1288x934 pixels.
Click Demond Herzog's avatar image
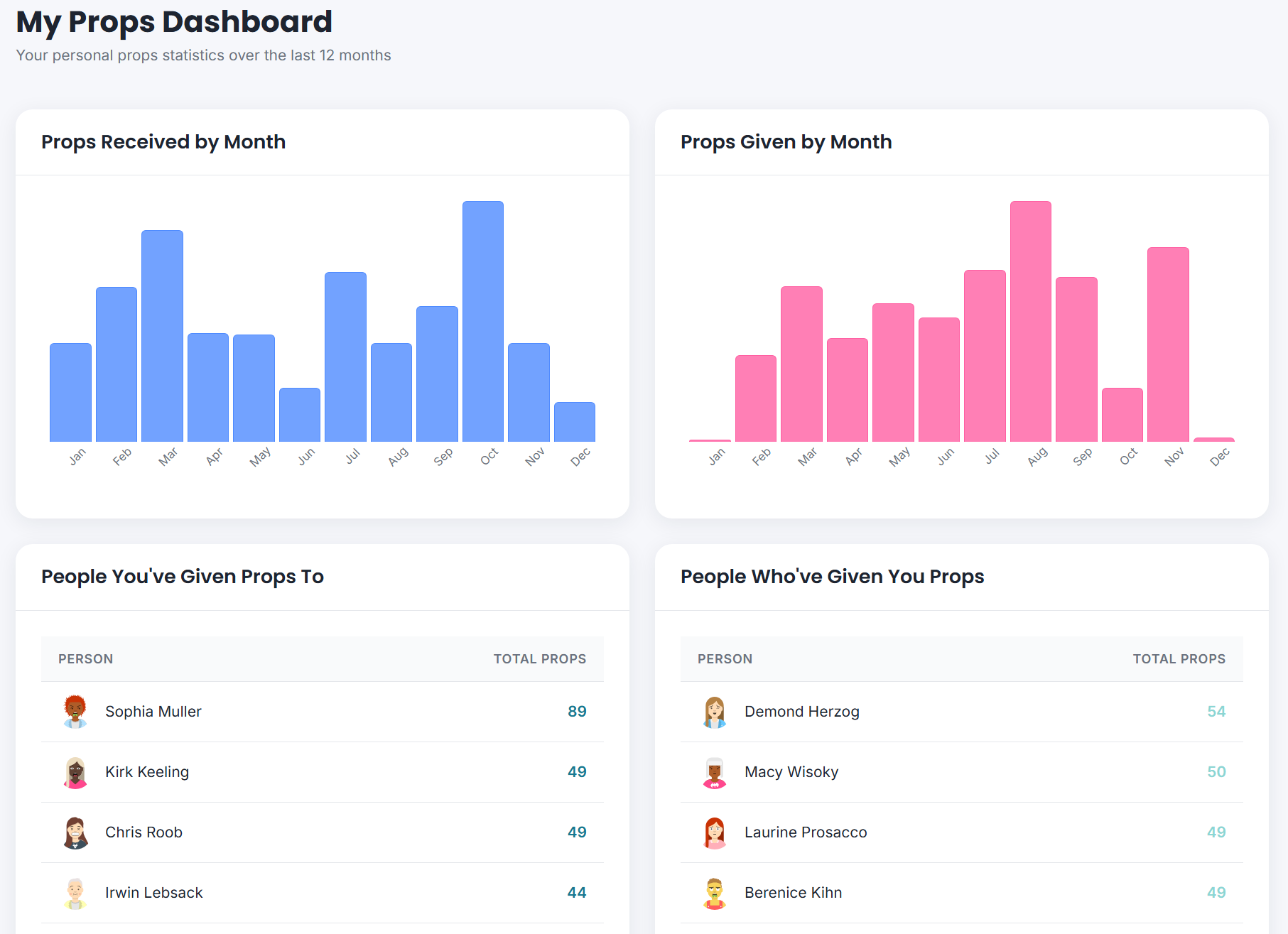click(x=715, y=711)
